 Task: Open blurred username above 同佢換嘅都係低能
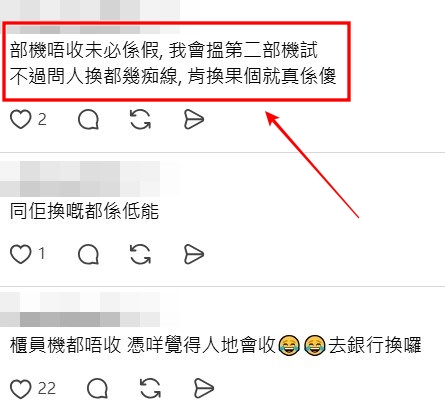(x=80, y=179)
